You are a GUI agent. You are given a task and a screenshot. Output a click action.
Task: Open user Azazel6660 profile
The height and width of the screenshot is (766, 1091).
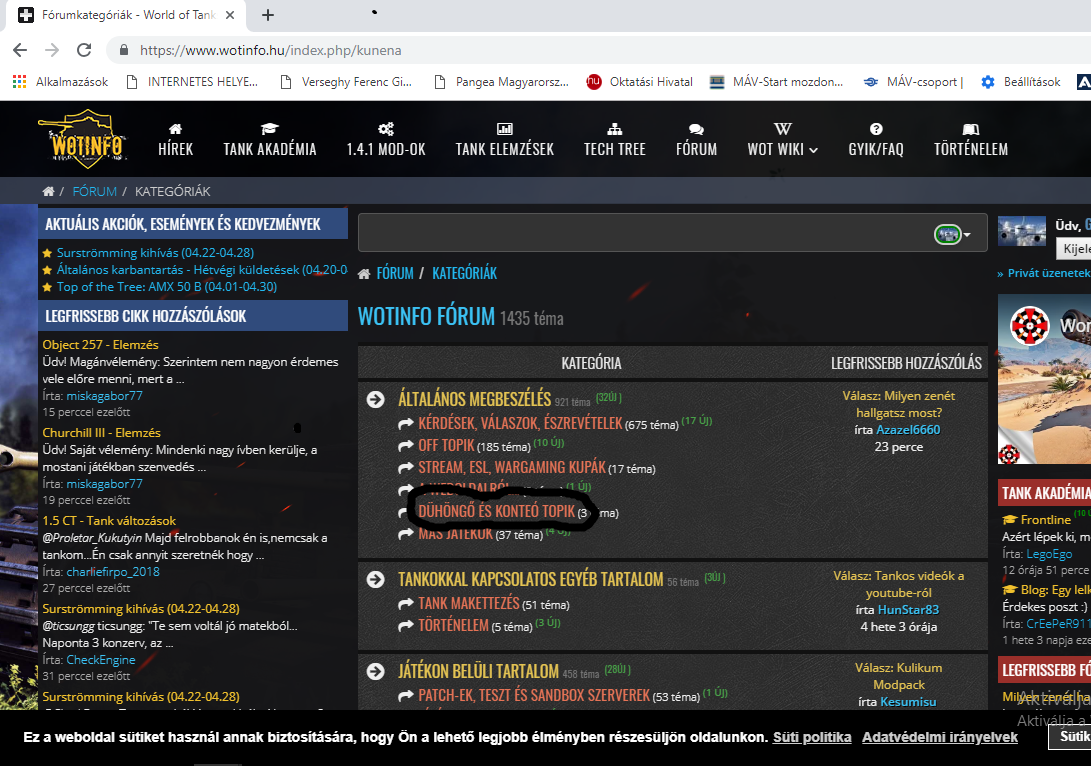(908, 430)
